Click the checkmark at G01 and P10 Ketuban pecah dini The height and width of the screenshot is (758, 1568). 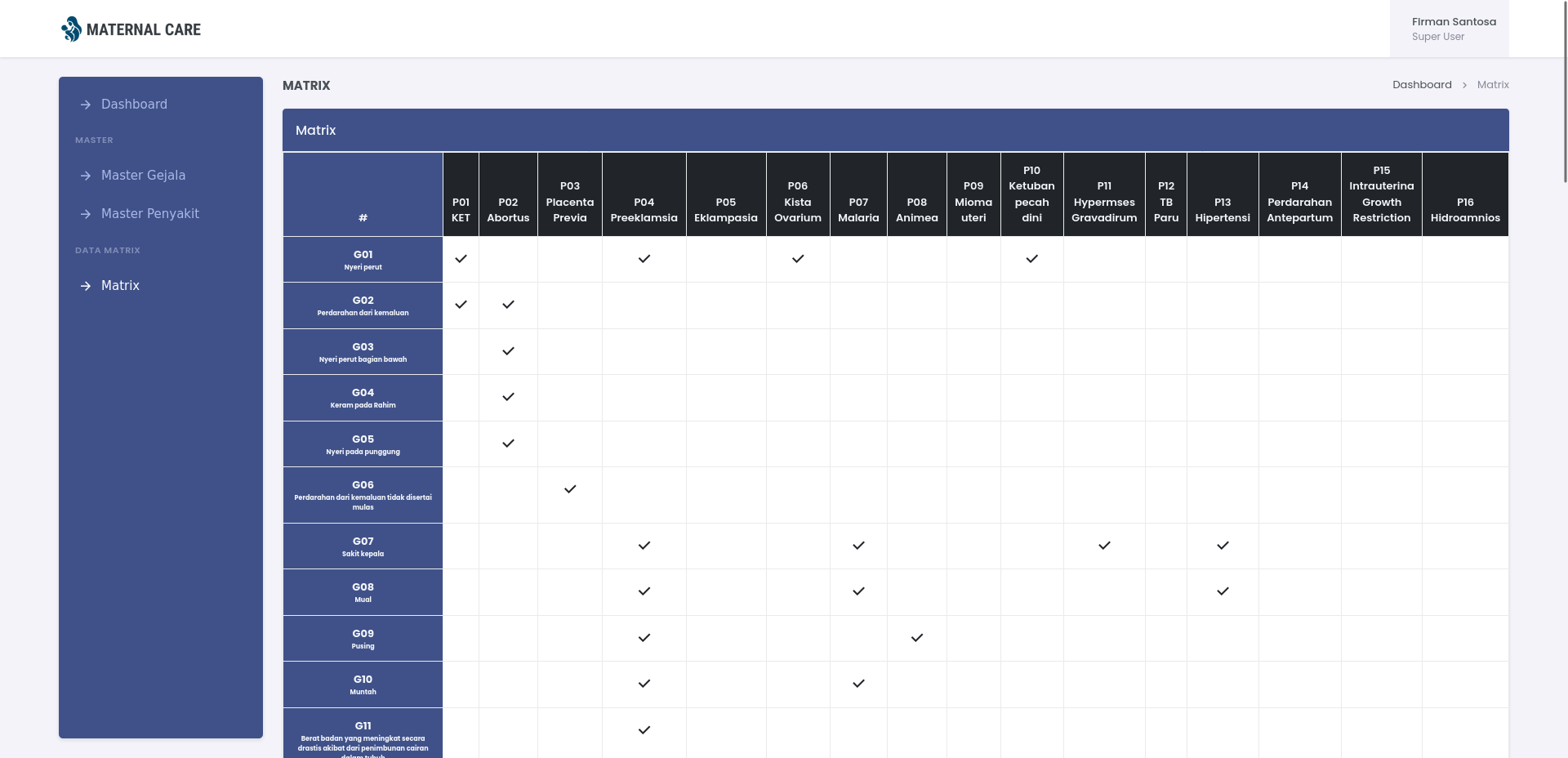coord(1032,259)
